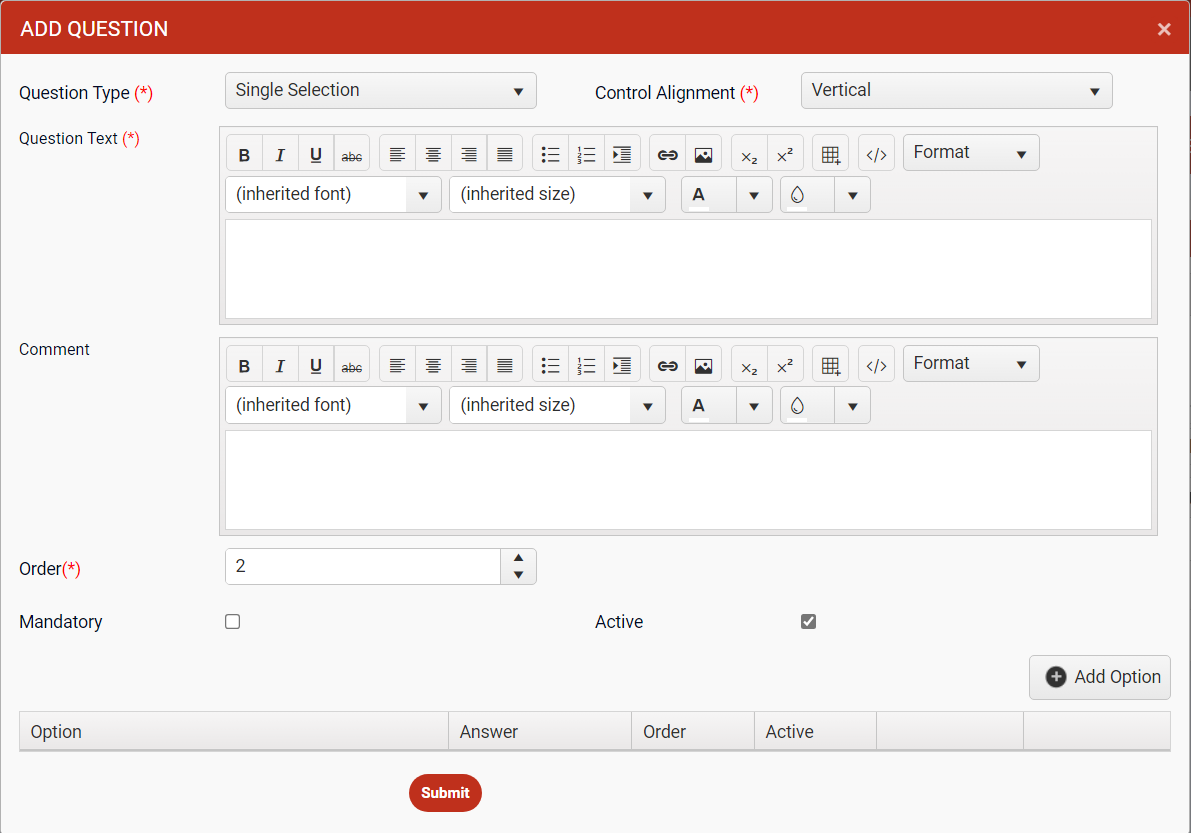
Task: Open the Question Type dropdown
Action: point(380,91)
